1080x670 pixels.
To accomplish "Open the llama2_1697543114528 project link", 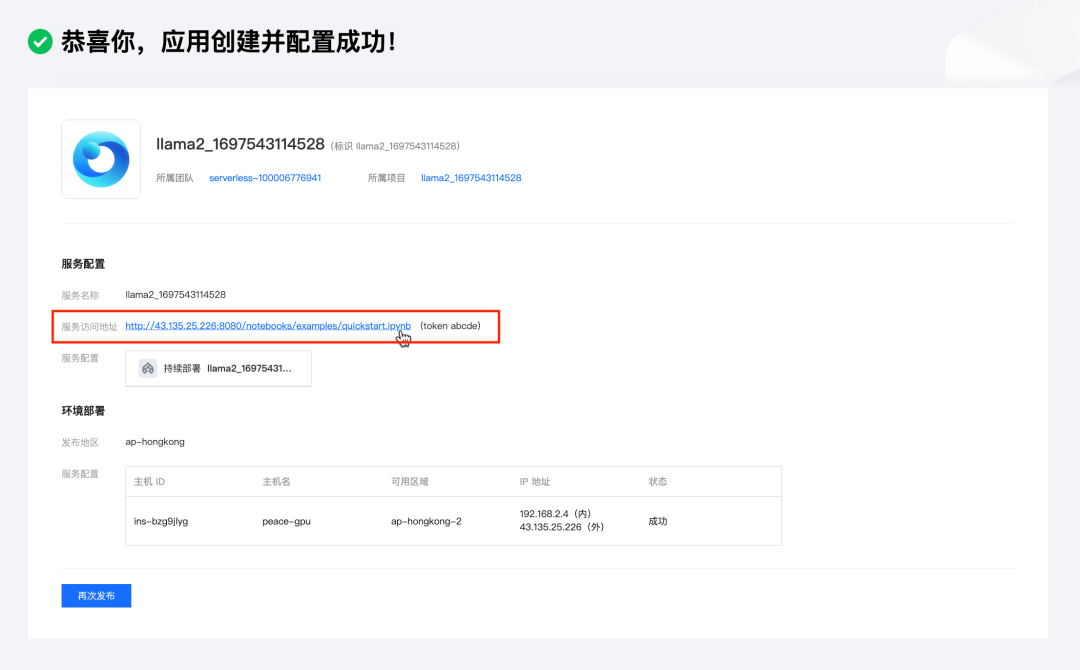I will [471, 178].
